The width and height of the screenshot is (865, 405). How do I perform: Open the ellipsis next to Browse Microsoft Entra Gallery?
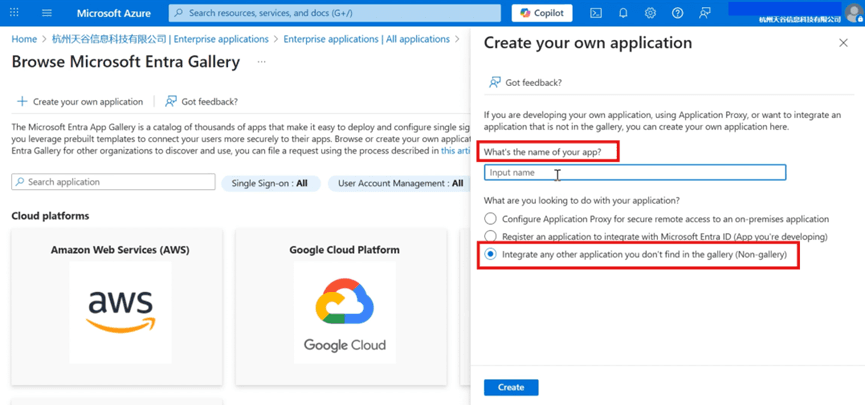point(261,62)
